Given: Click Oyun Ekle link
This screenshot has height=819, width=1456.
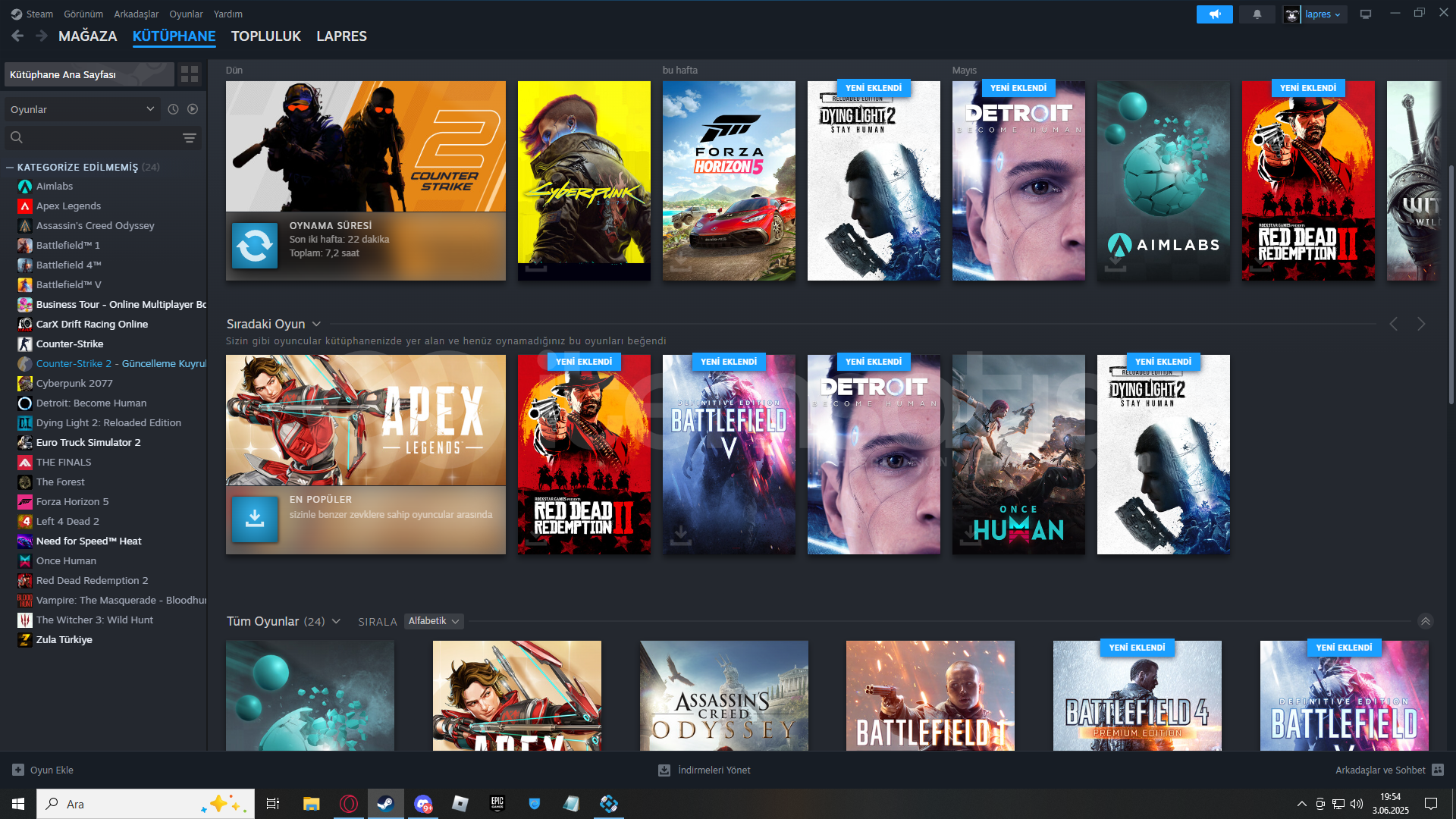Looking at the screenshot, I should pos(52,770).
